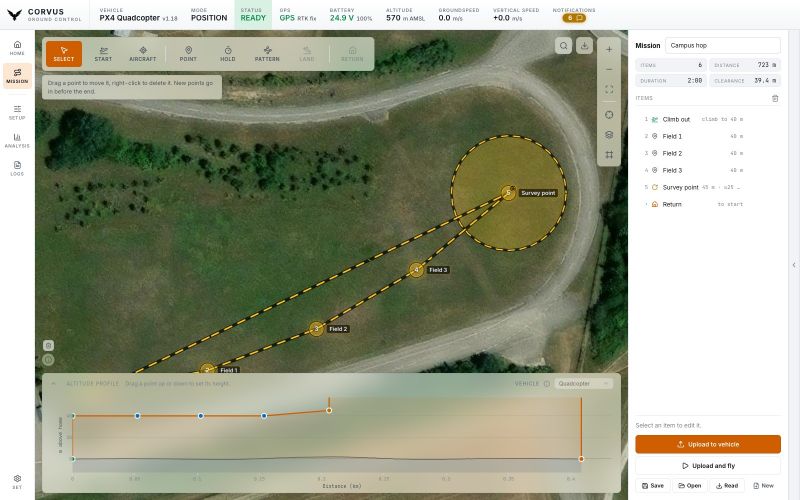Click the fit-to-view frame icon

pyautogui.click(x=609, y=89)
